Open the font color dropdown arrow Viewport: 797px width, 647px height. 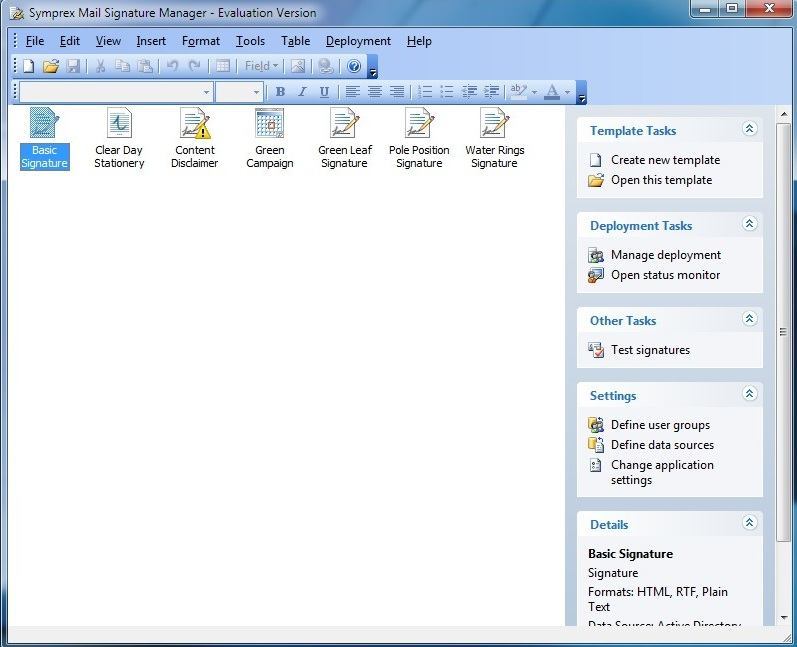(x=567, y=93)
